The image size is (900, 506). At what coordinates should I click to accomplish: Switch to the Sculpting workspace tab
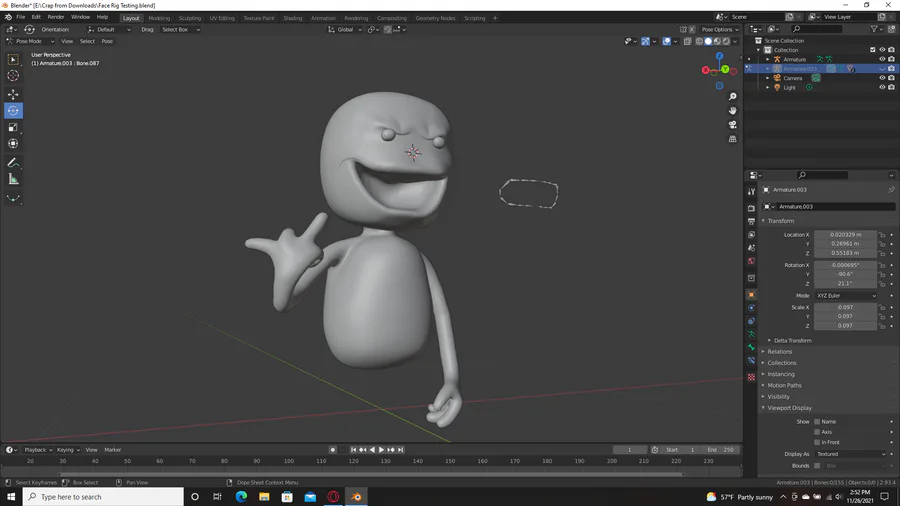(189, 18)
